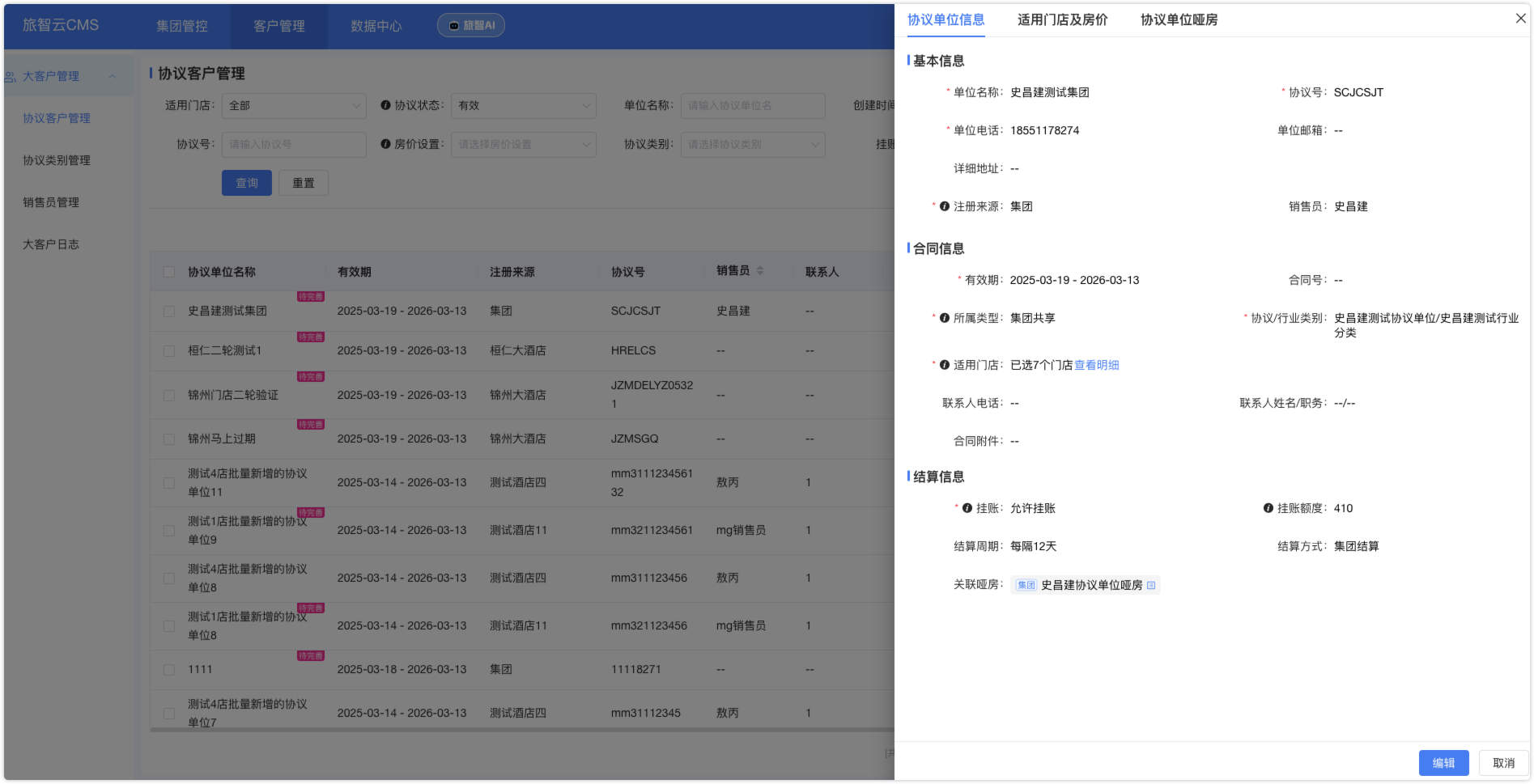Screen dimensions: 1534x784
Task: Collapse the 大客户管理 sidebar group chevron
Action: click(113, 77)
